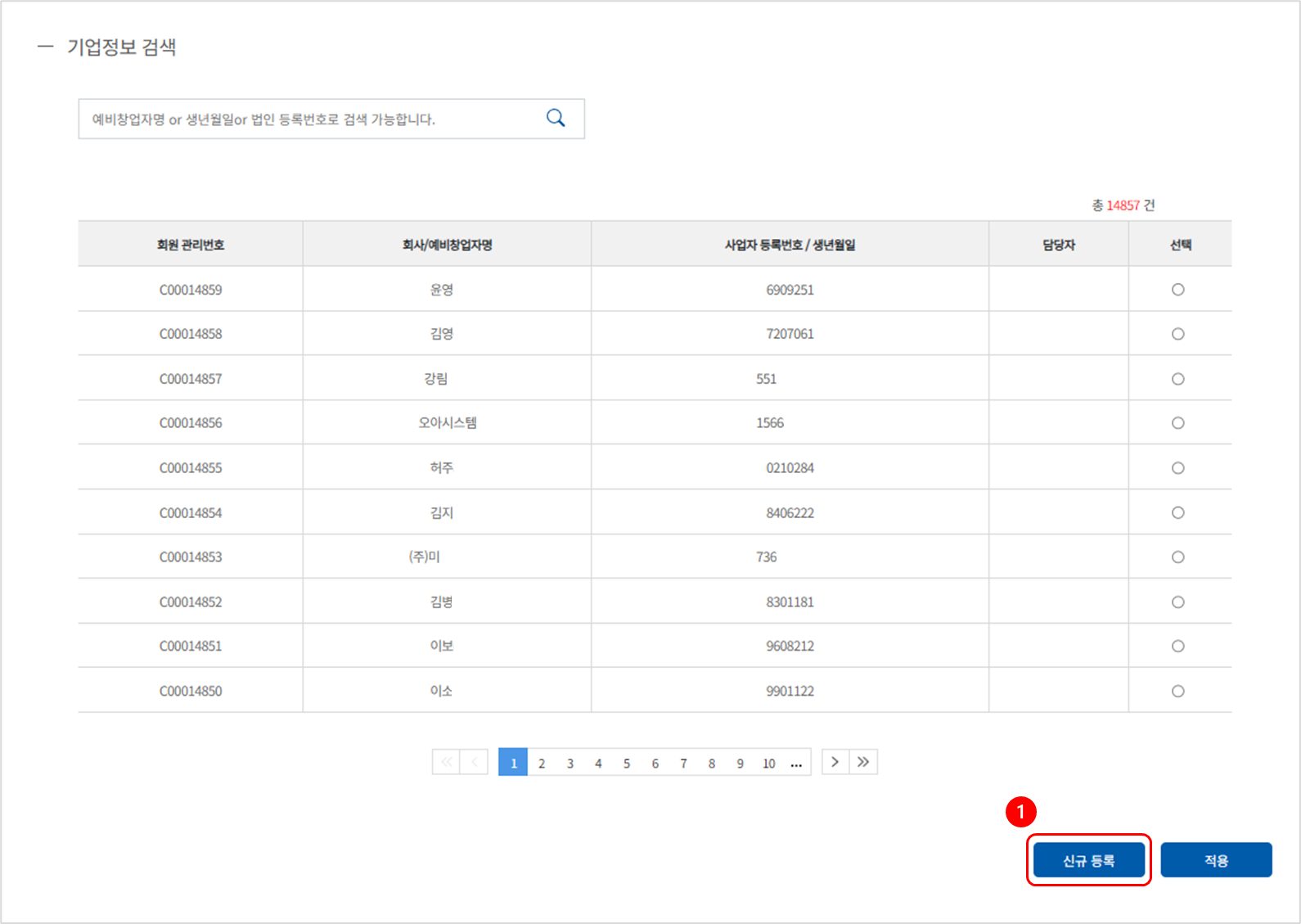Click the first page double-arrow
1301x924 pixels.
click(x=446, y=762)
